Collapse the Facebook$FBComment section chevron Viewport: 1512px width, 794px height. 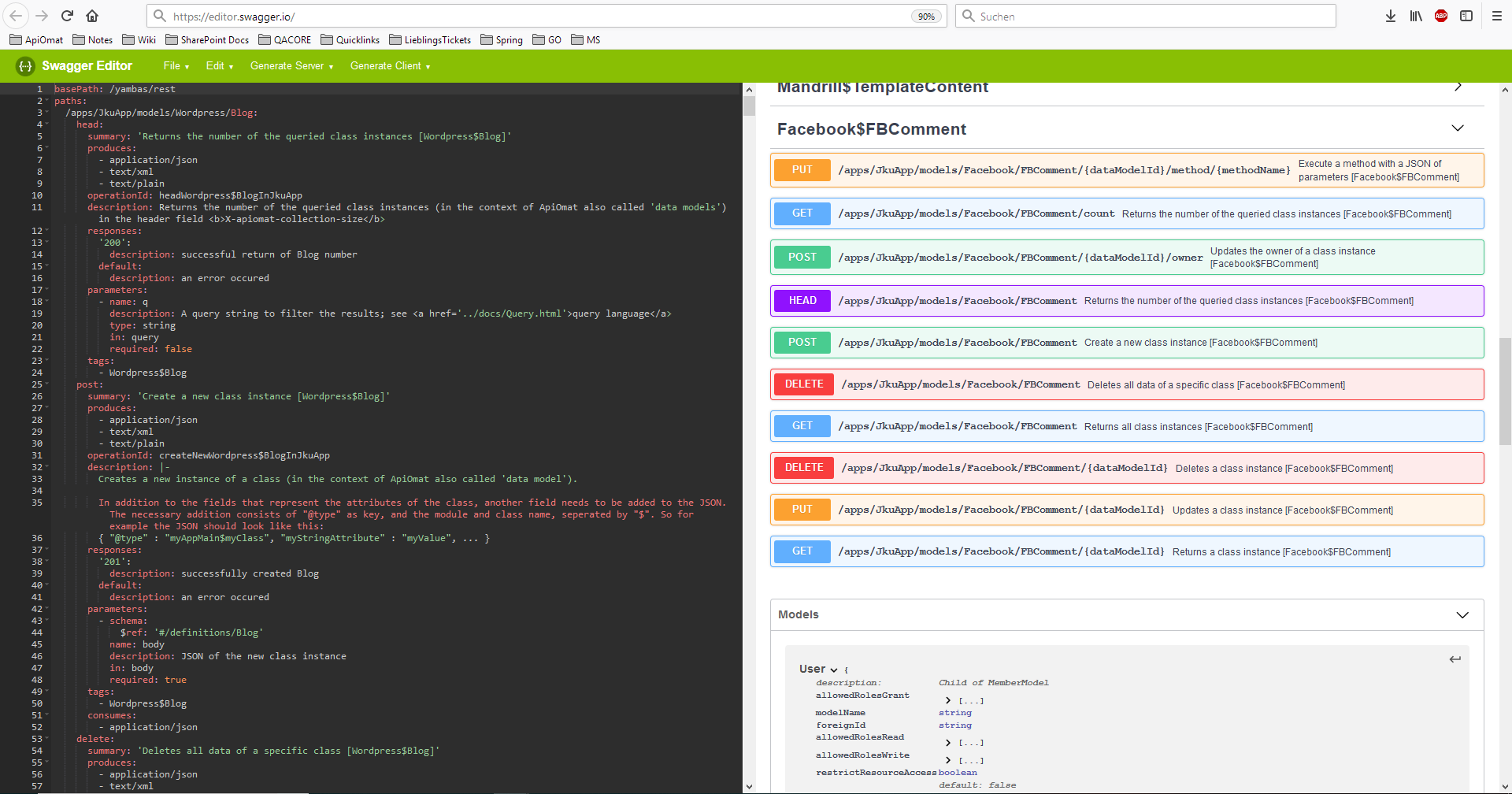1458,128
